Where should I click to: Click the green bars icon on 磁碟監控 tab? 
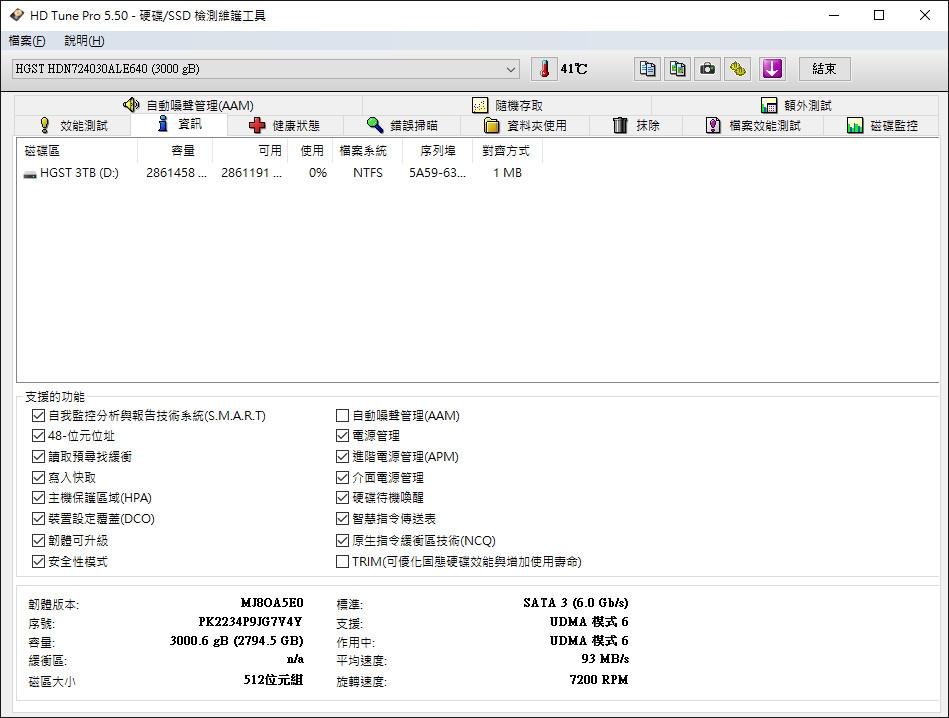[x=855, y=125]
